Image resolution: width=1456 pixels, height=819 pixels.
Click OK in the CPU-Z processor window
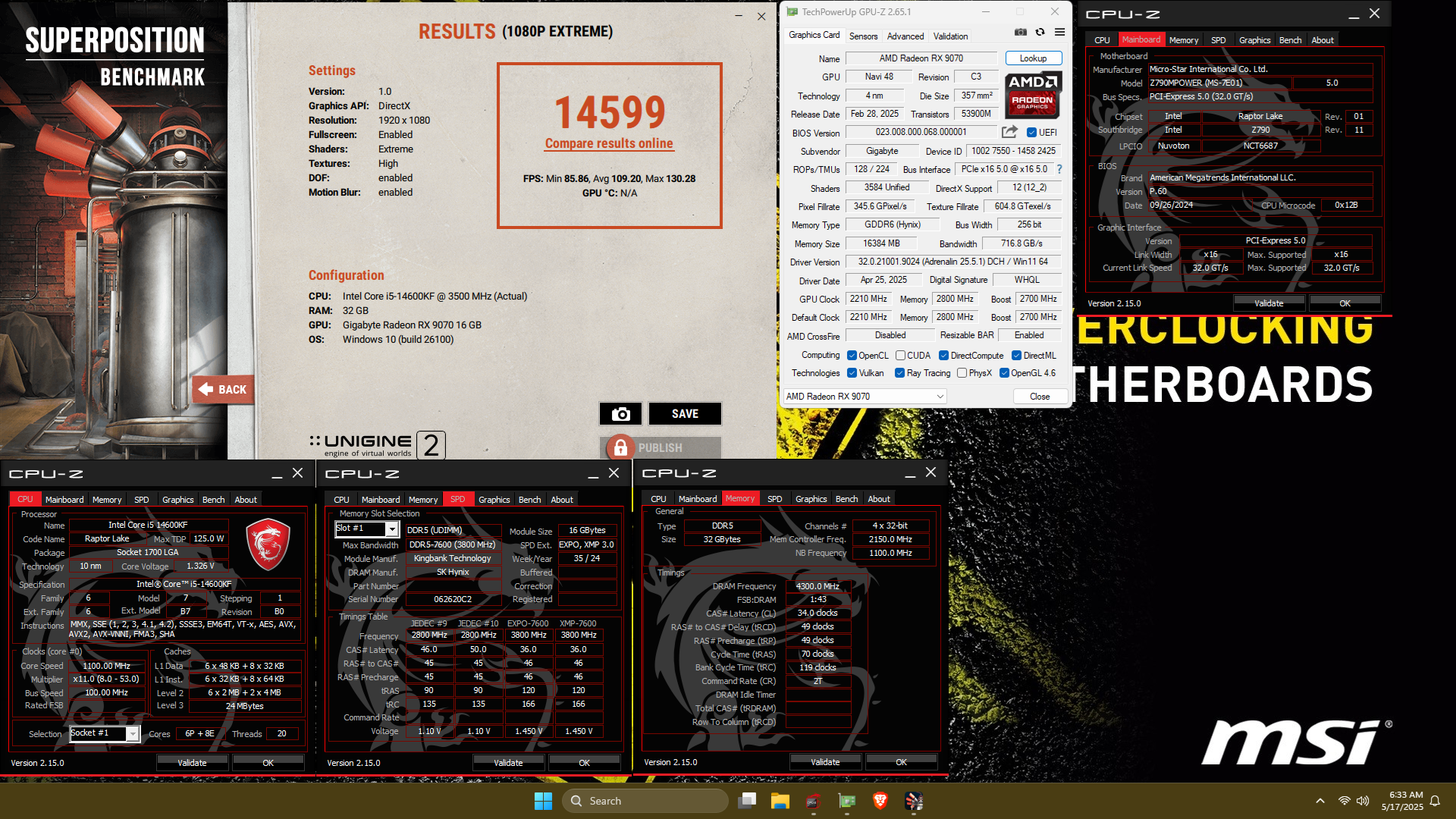click(x=268, y=763)
